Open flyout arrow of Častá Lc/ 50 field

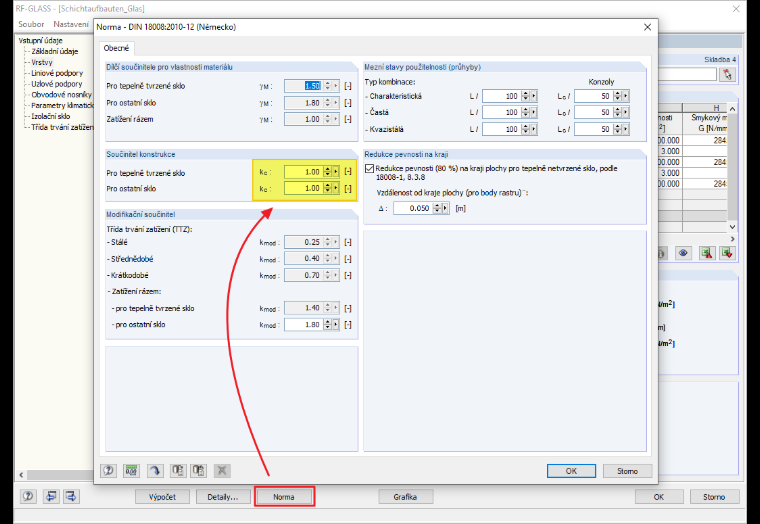[626, 112]
